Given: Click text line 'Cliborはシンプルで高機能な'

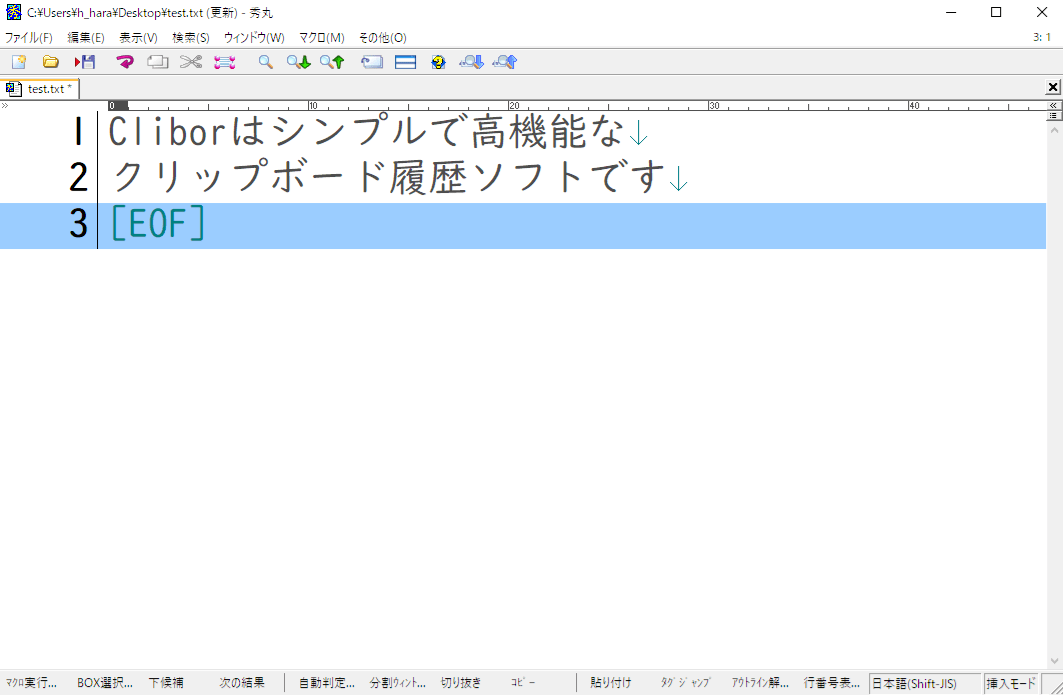Looking at the screenshot, I should coord(366,132).
